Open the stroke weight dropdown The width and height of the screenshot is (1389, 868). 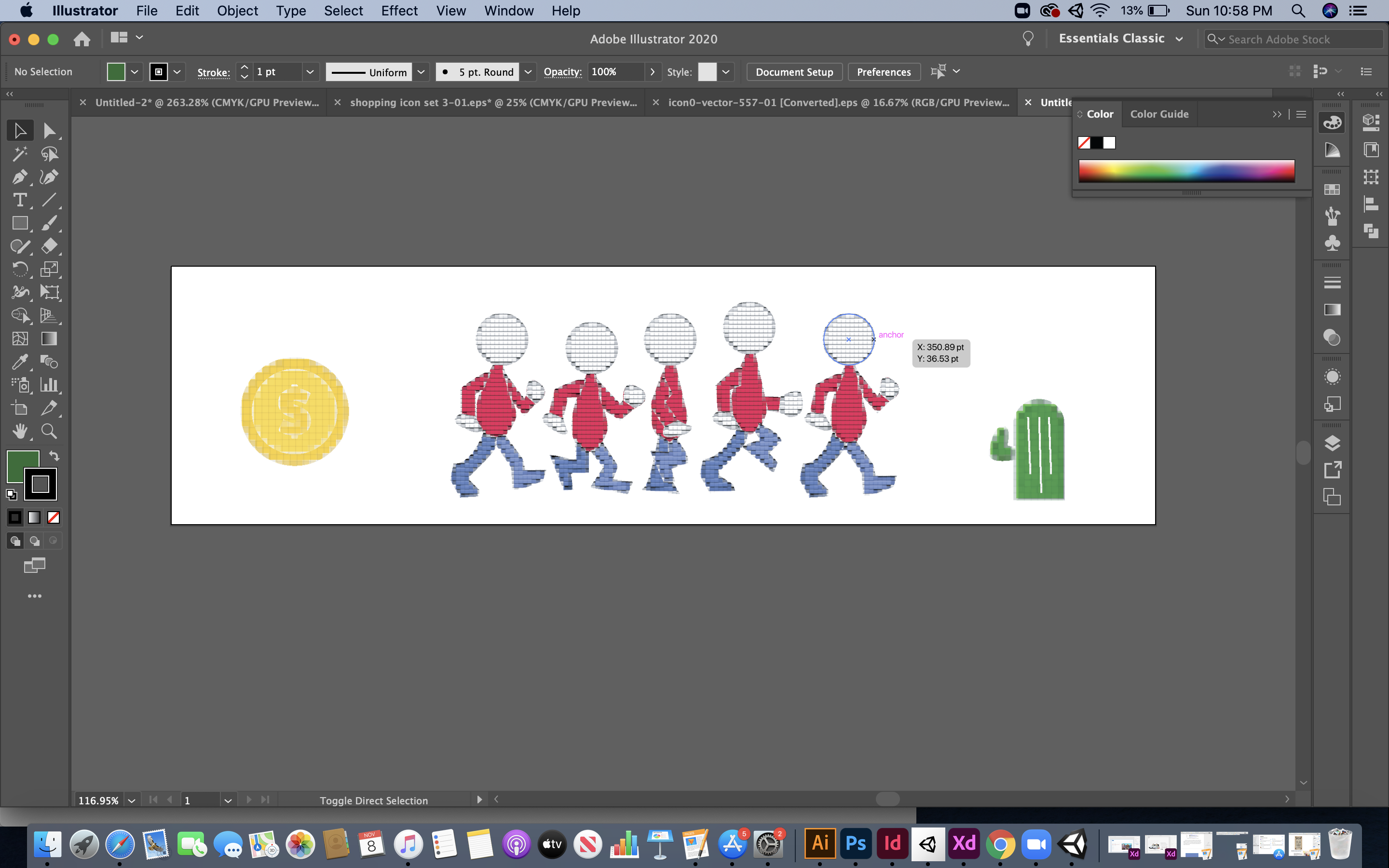coord(310,72)
